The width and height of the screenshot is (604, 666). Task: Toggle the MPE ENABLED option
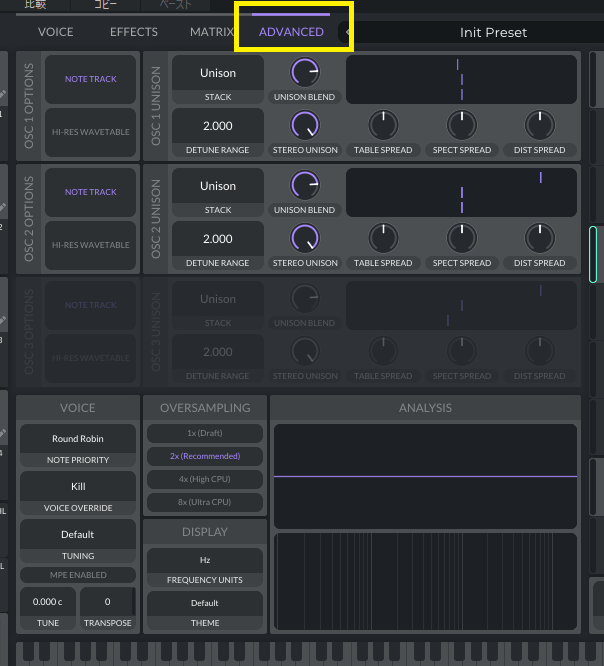[x=78, y=575]
